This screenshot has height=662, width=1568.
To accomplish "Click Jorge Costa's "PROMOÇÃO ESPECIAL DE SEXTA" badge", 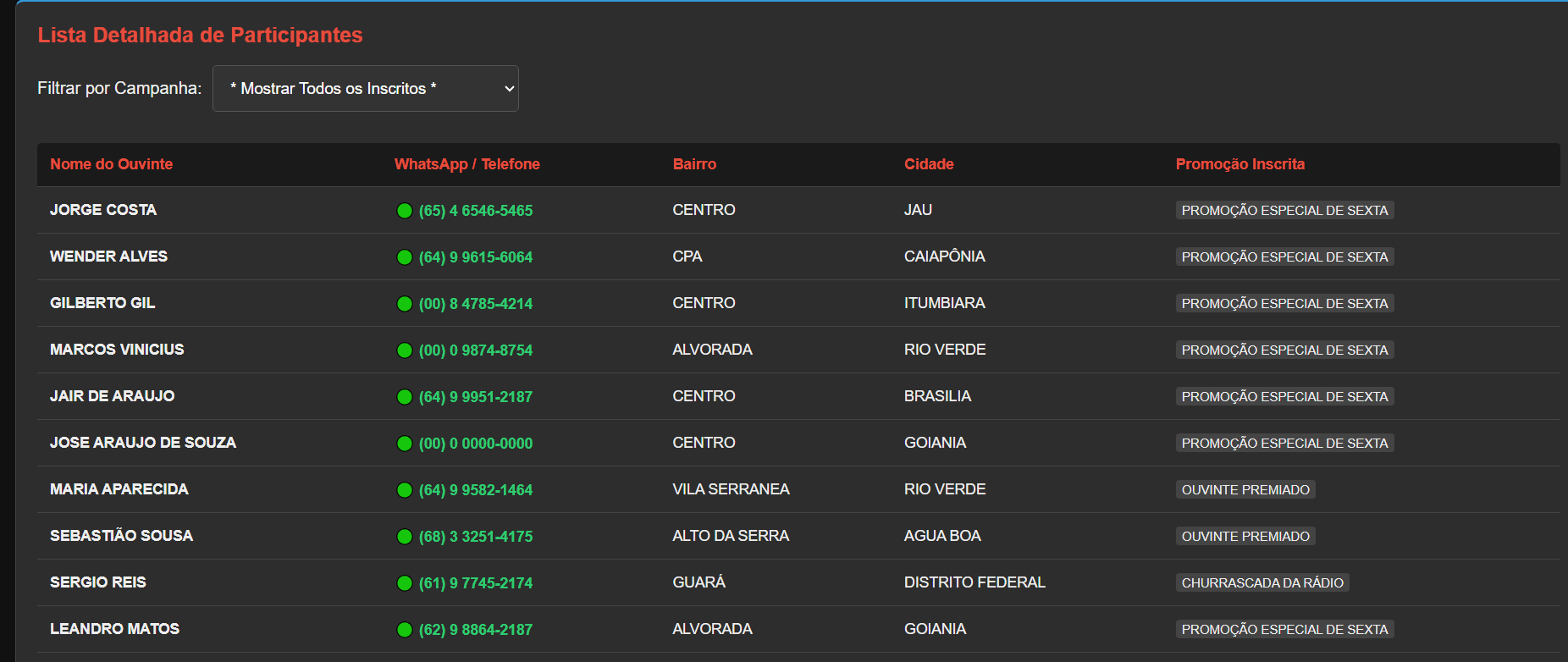I will (x=1284, y=210).
